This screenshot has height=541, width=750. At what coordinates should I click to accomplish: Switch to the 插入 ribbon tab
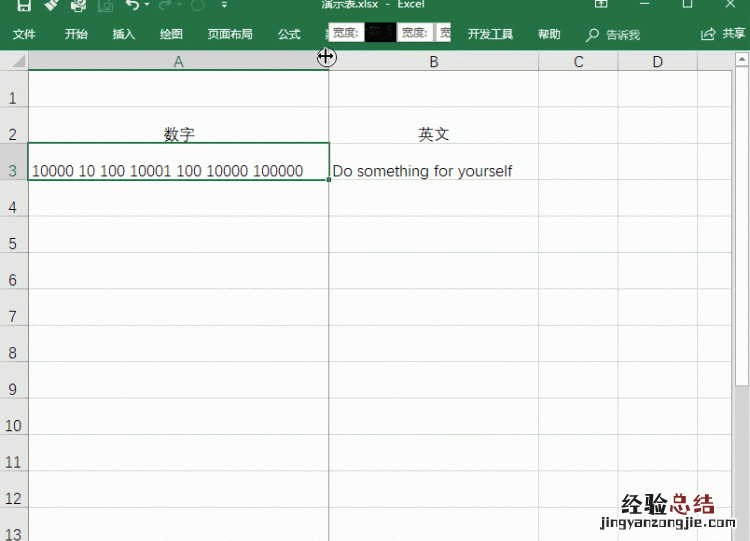click(123, 34)
